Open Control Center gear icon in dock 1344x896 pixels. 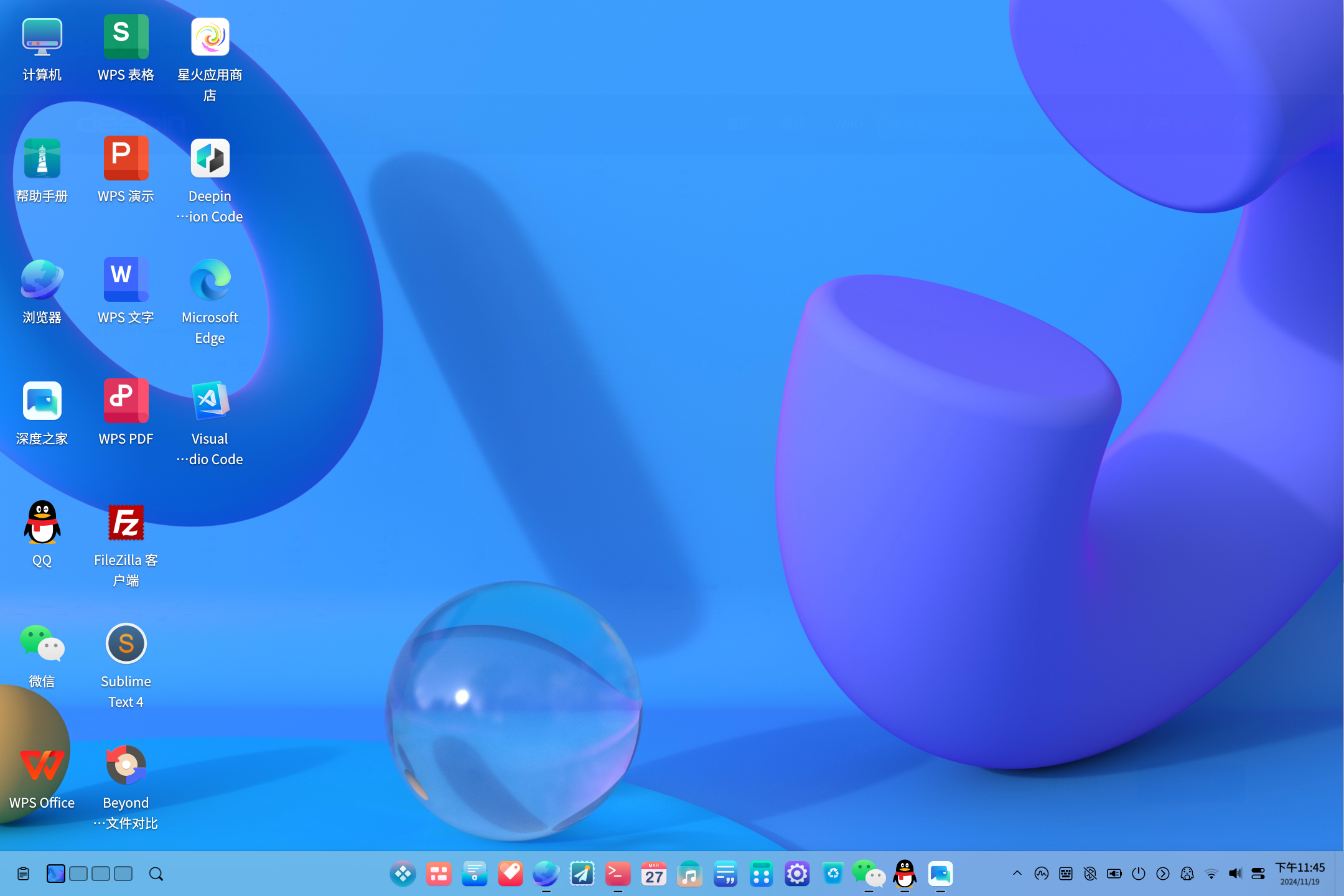coord(797,874)
